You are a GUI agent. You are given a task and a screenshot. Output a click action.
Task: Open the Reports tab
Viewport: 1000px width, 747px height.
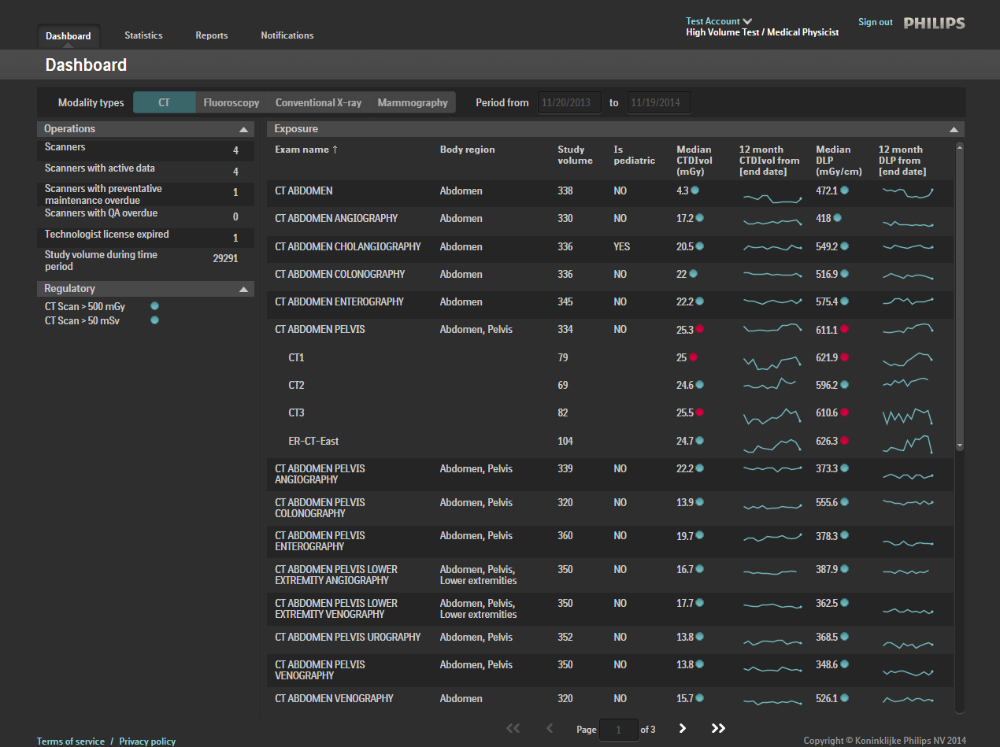coord(211,36)
